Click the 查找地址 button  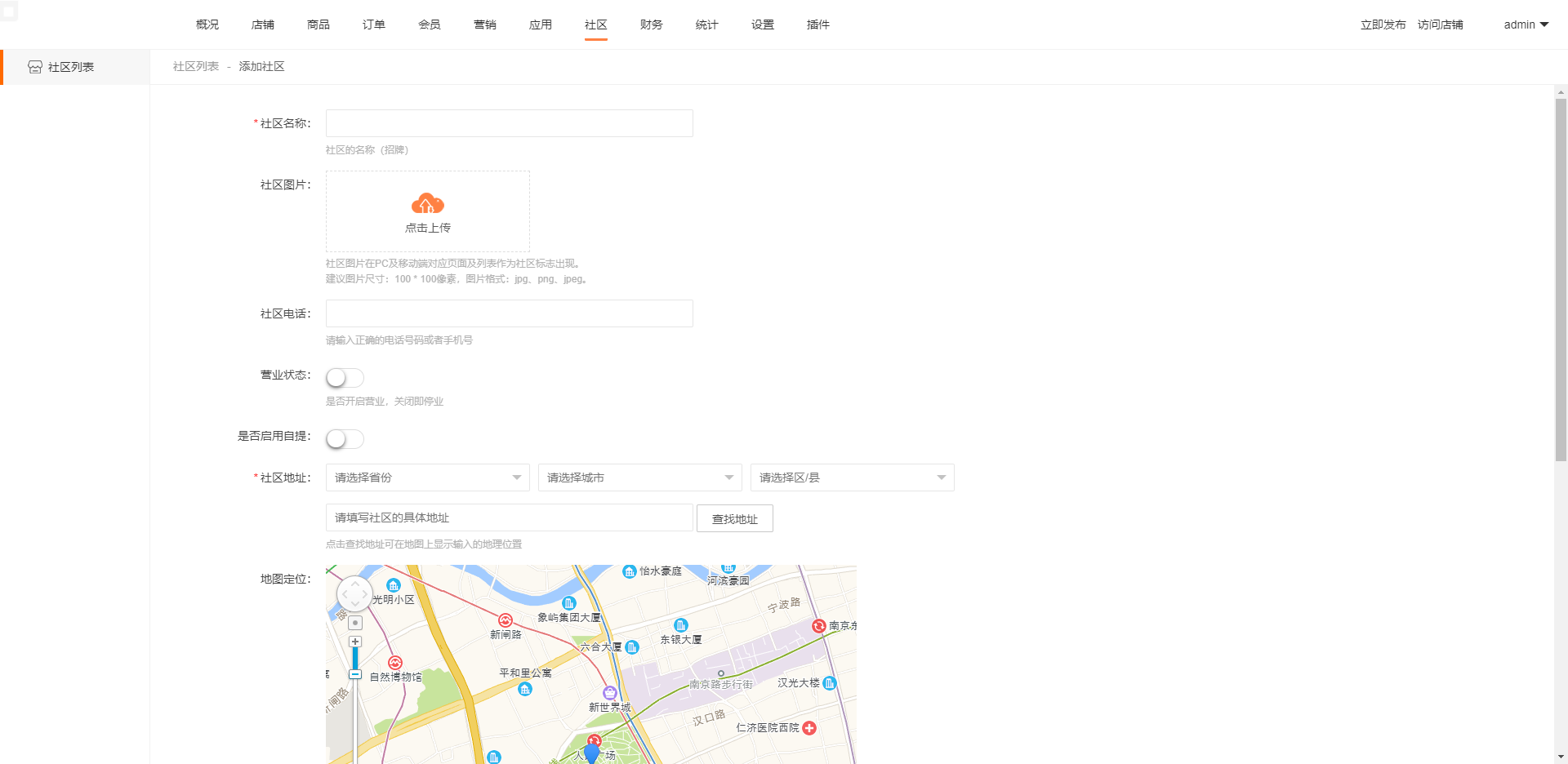point(733,518)
